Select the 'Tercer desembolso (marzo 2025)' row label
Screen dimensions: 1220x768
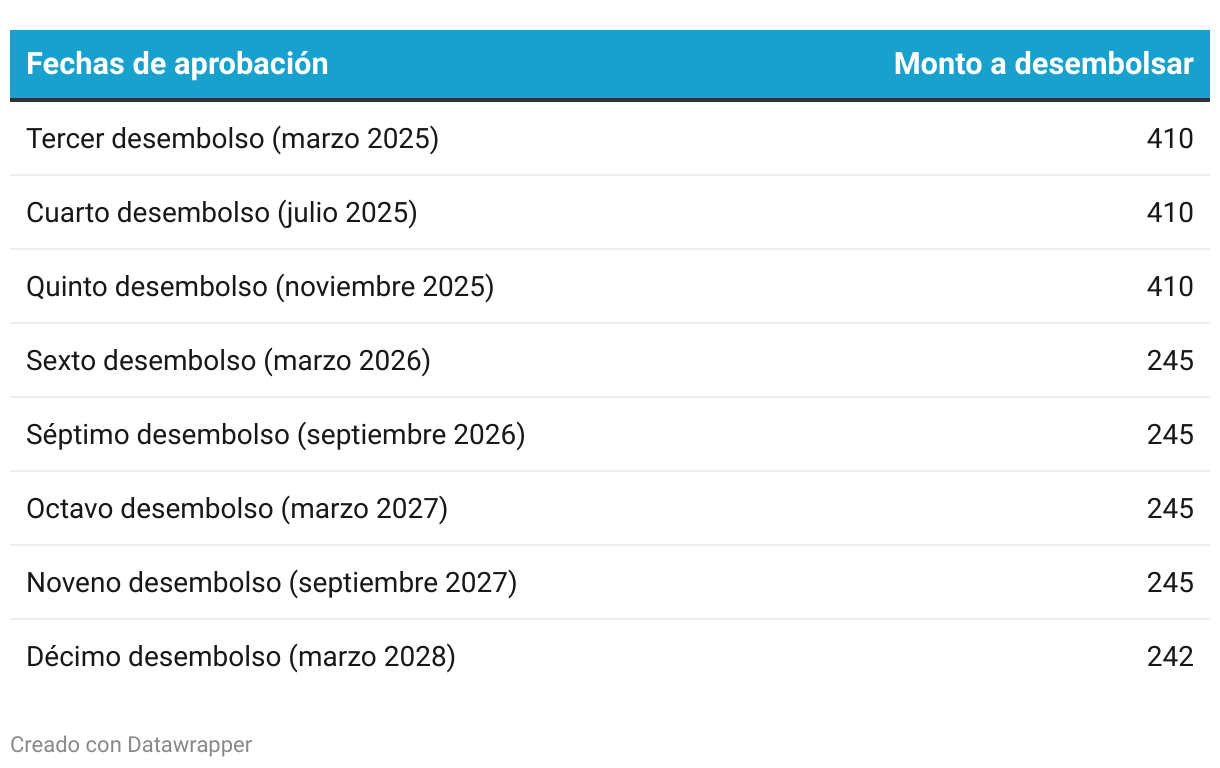tap(233, 138)
